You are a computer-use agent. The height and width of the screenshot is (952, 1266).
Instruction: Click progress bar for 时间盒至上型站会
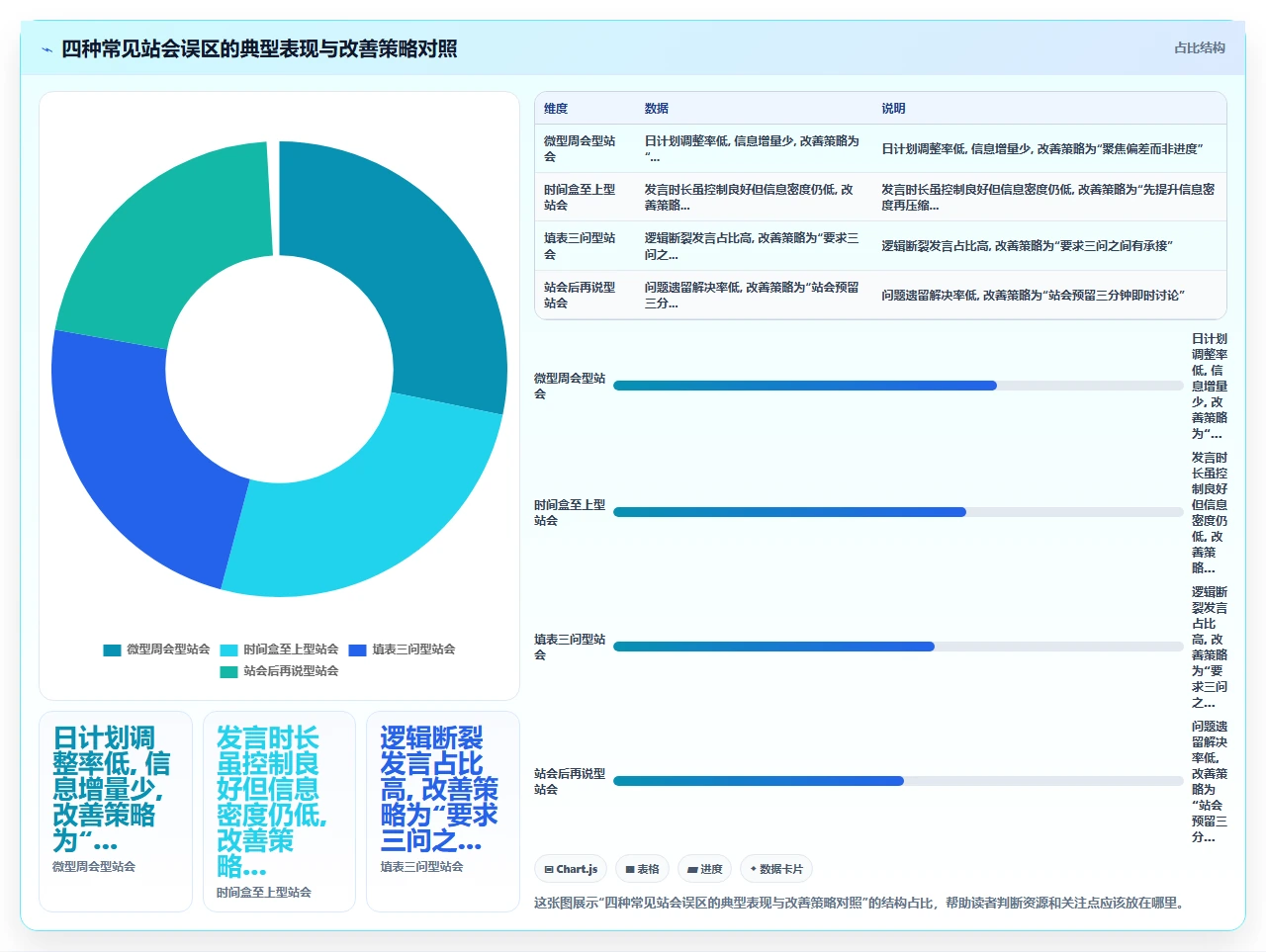898,512
